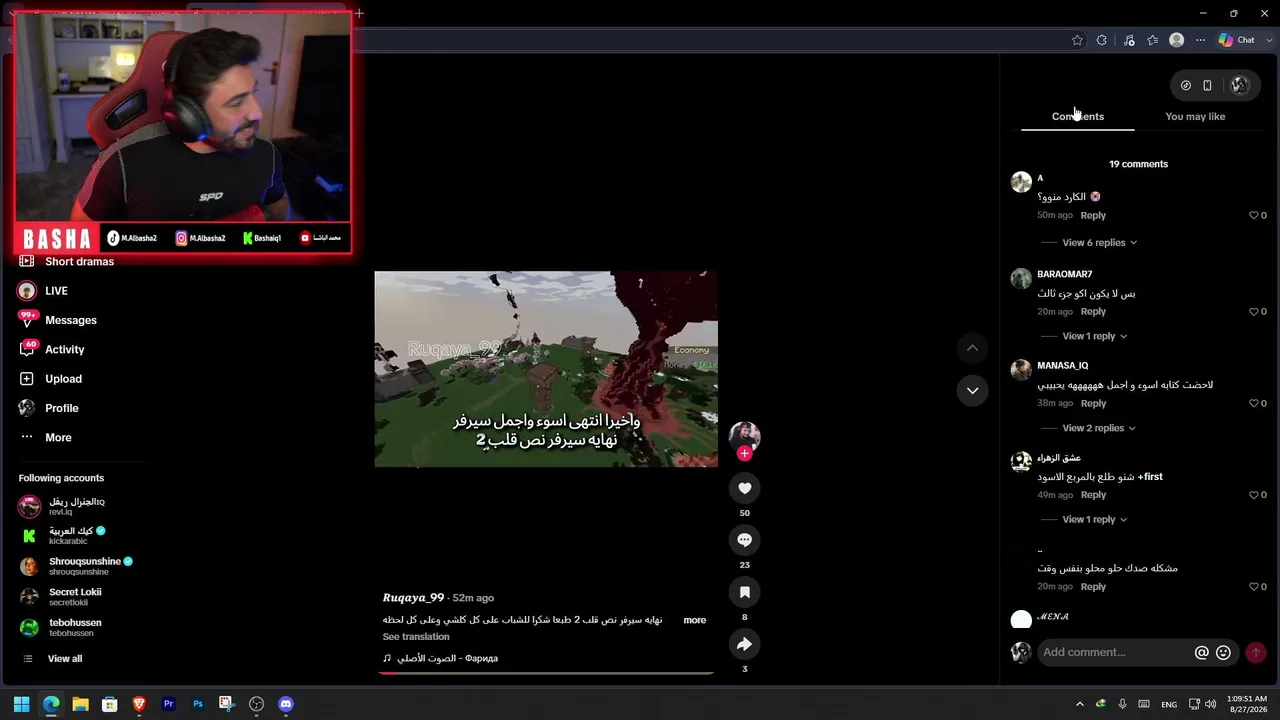
Task: Click the Upload plus icon in sidebar
Action: pyautogui.click(x=27, y=379)
